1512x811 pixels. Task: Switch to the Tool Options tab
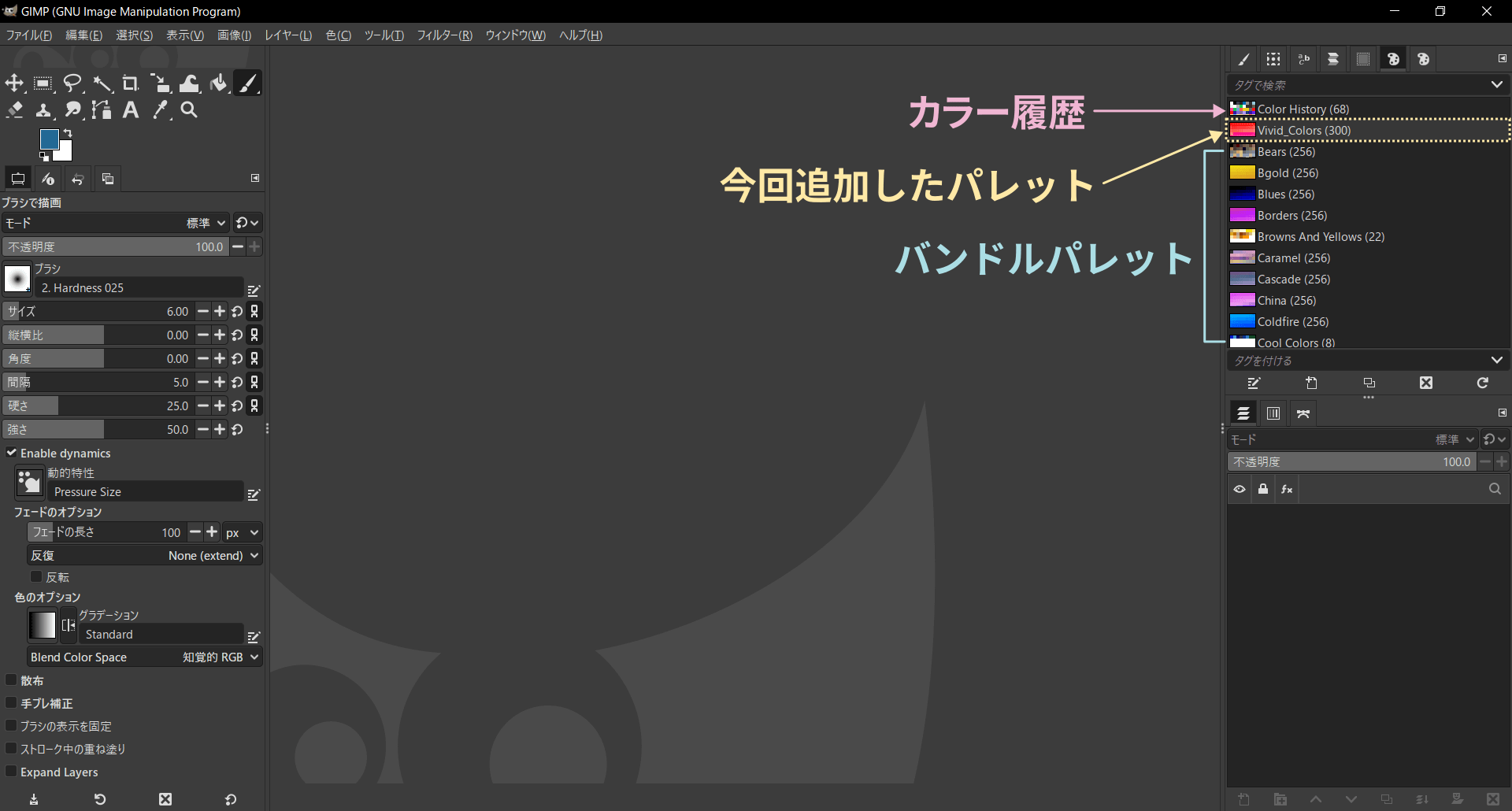pyautogui.click(x=17, y=179)
